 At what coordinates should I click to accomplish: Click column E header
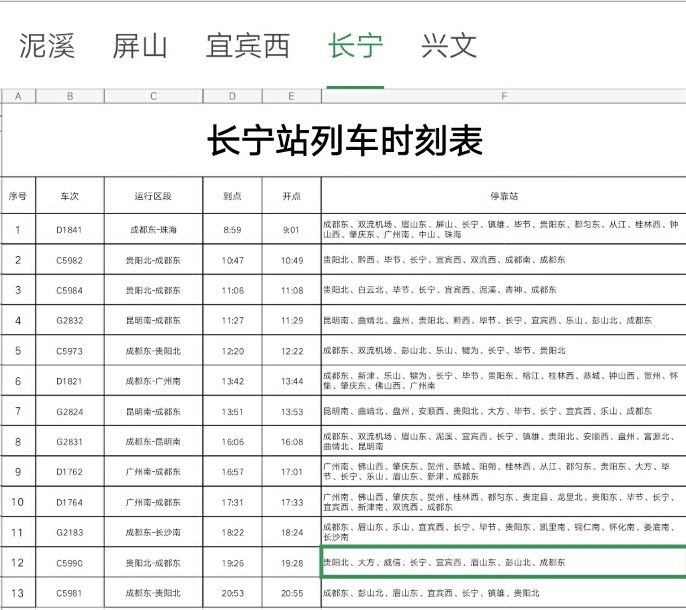point(291,96)
